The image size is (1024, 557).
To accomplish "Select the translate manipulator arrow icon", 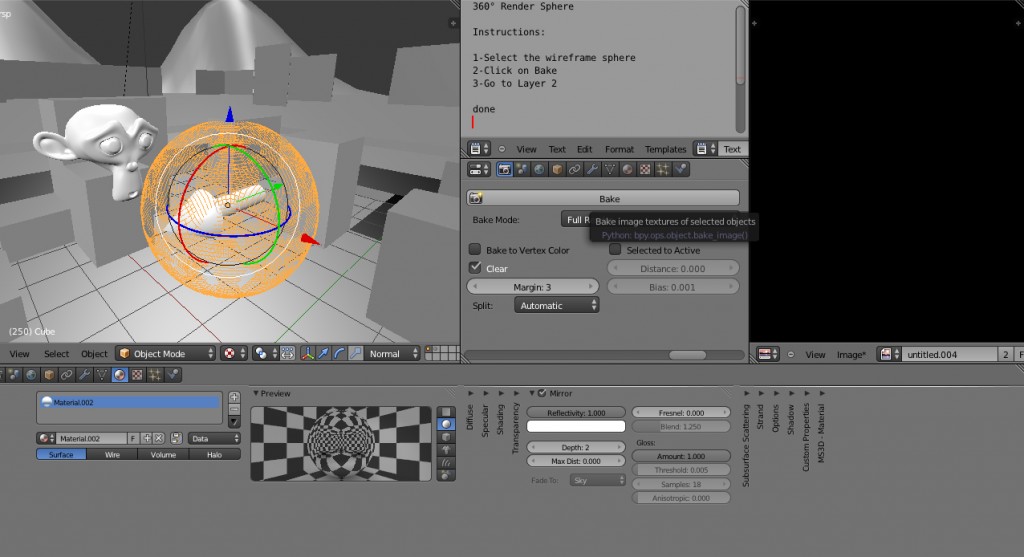I will (x=323, y=354).
